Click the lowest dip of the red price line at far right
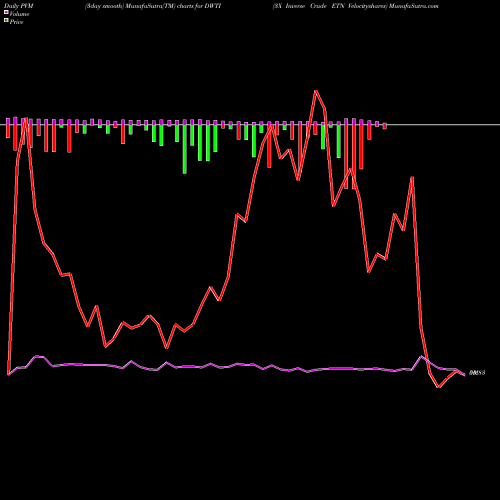 439,387
